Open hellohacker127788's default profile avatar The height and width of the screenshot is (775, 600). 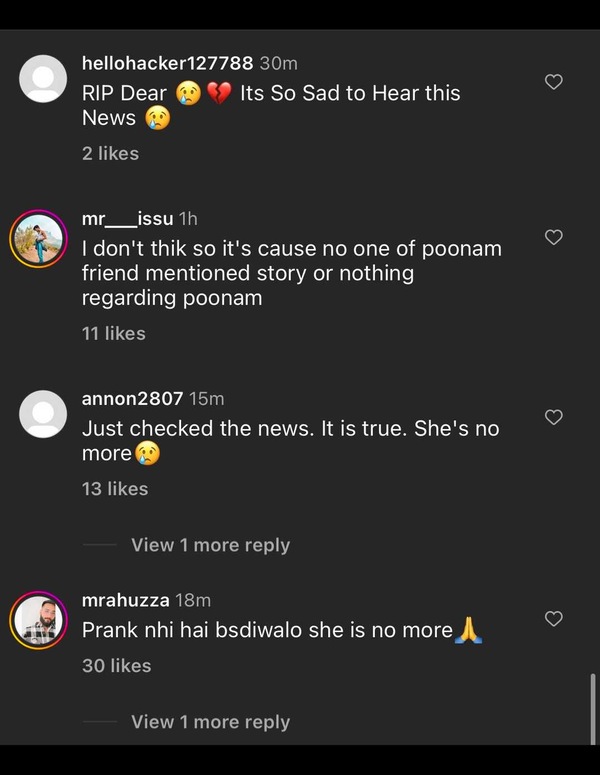point(43,79)
